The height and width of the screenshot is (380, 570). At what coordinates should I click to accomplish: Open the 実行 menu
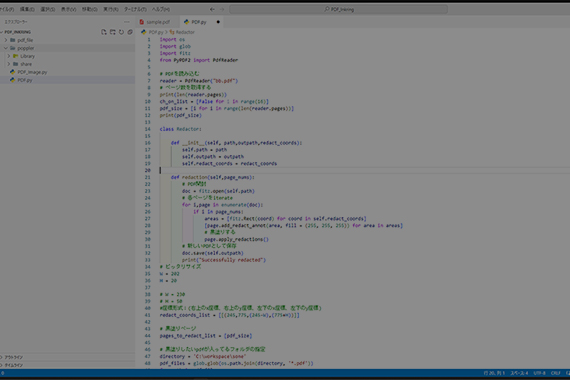[111, 9]
